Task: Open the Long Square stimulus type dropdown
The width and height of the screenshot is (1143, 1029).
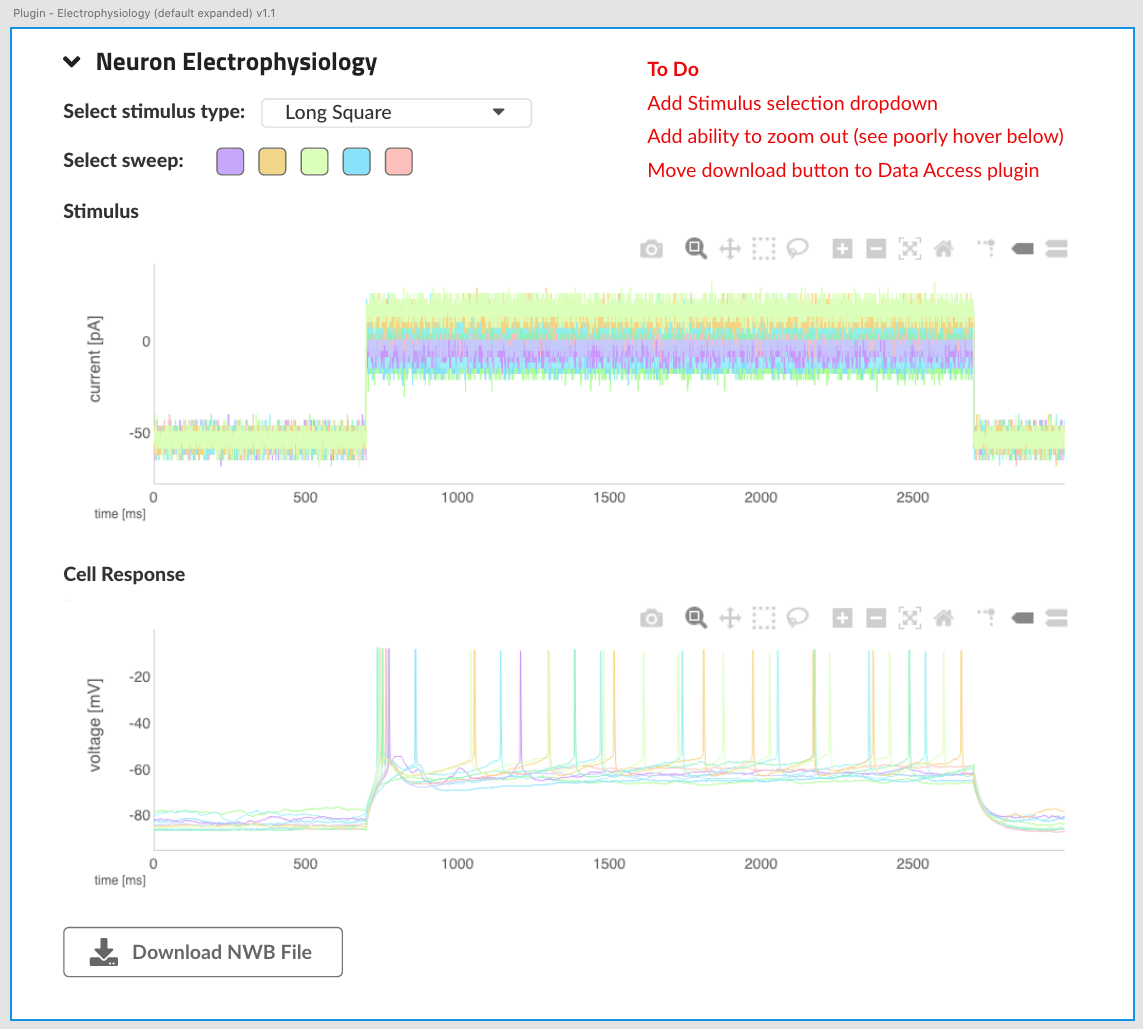Action: (396, 113)
